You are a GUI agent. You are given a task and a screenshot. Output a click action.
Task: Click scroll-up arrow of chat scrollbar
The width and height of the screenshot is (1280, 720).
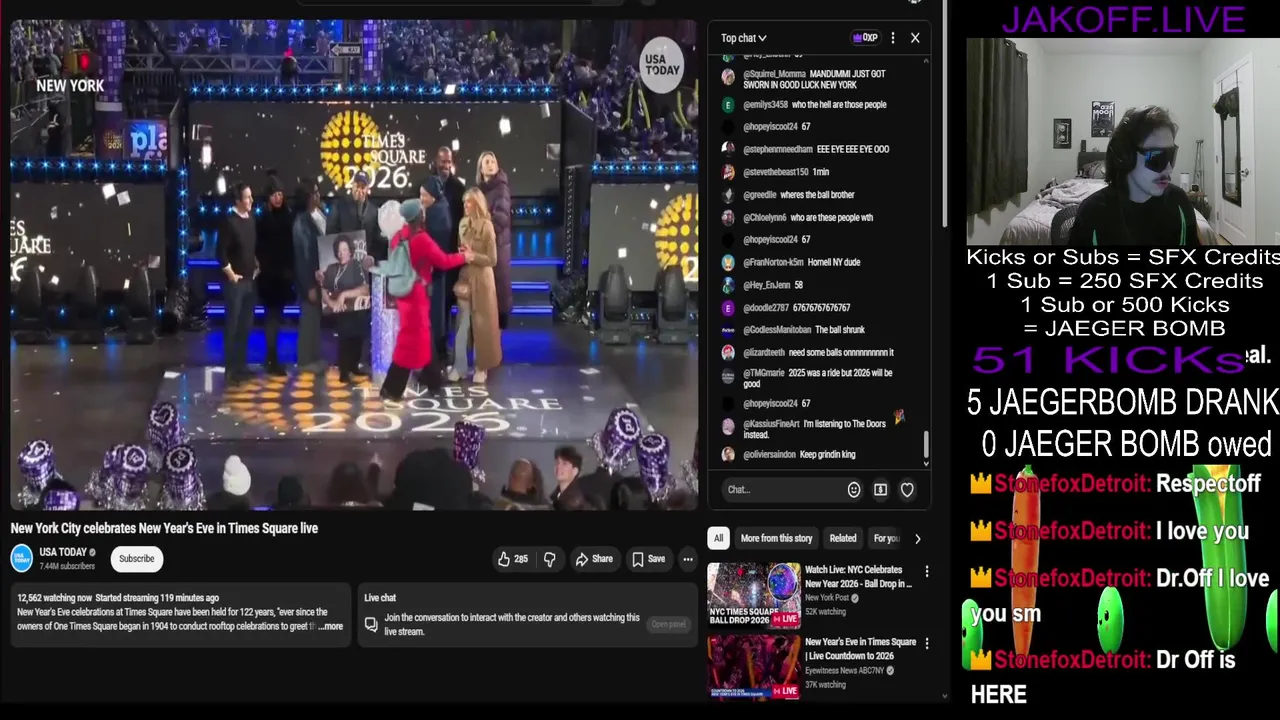pos(925,60)
